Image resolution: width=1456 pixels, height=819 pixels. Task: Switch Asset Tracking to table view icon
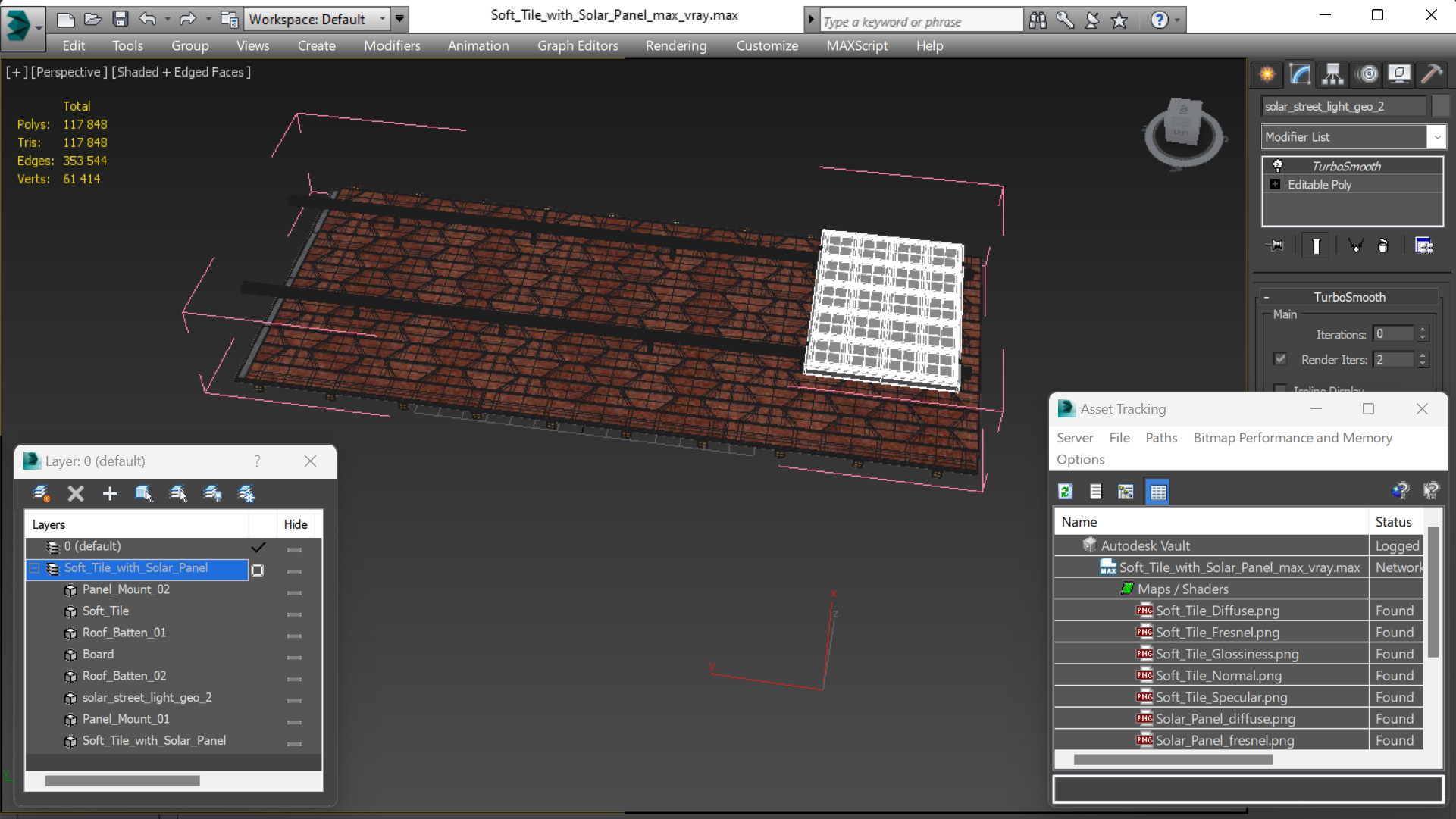[x=1158, y=491]
